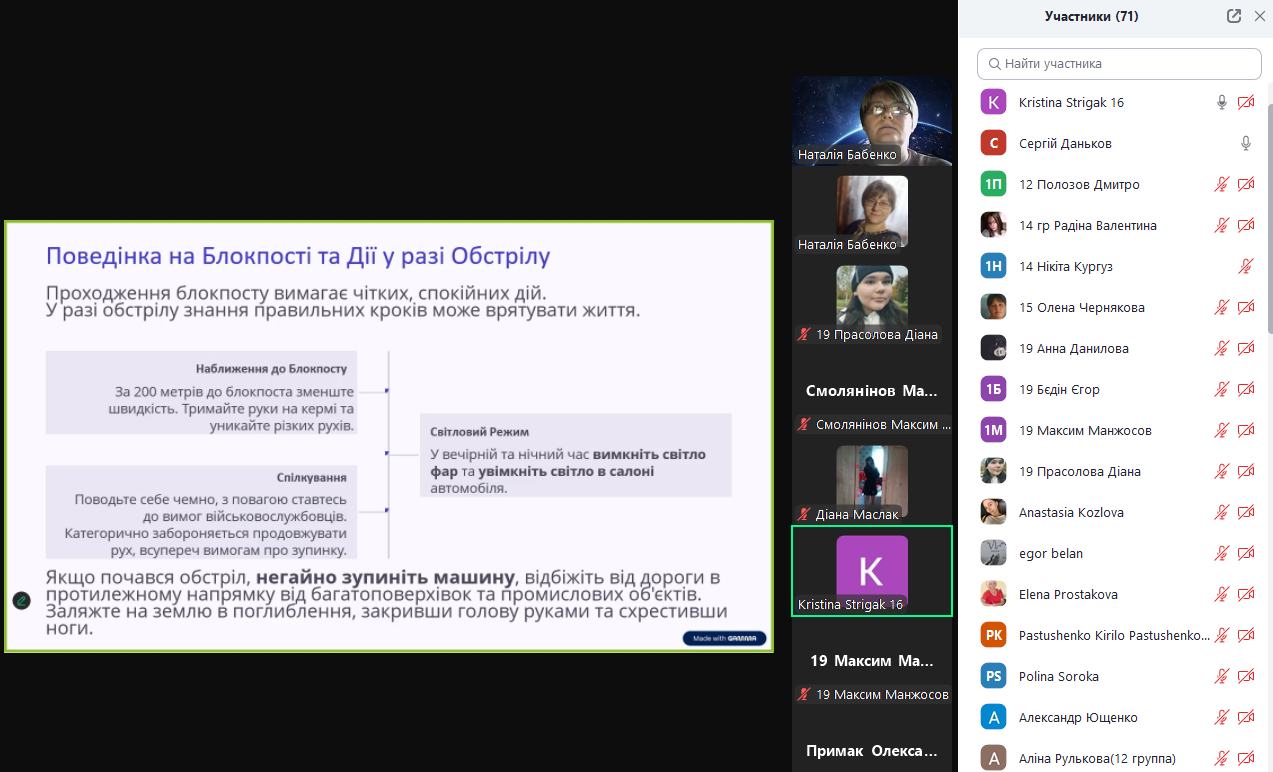Select participant Anastasia Kozlova in the list
Screen dimensions: 1273x772
[1071, 513]
